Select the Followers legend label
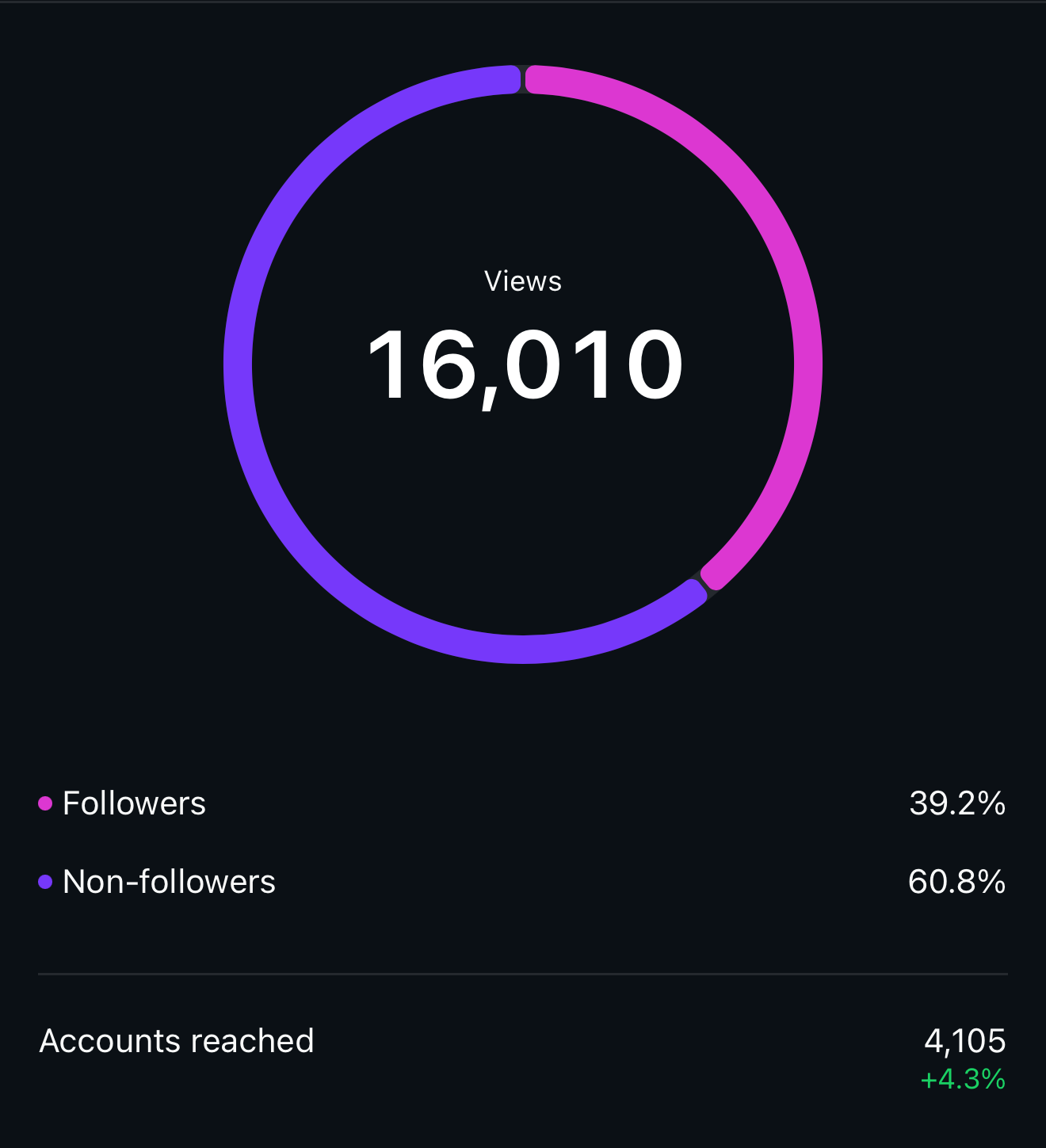 click(x=134, y=803)
